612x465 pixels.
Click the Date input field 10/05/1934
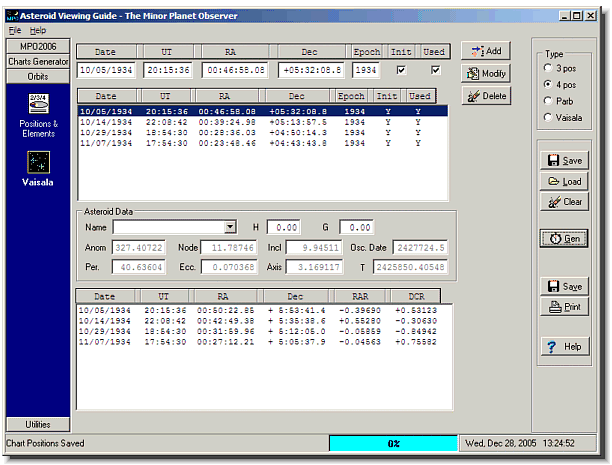106,70
